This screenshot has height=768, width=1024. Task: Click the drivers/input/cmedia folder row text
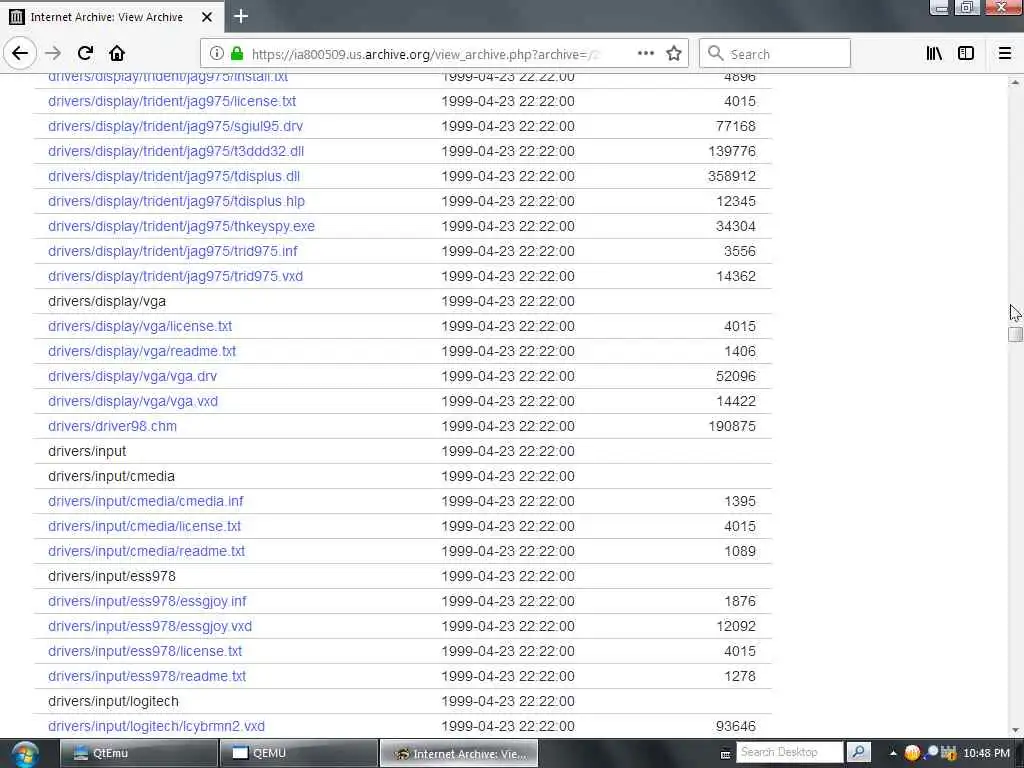[x=111, y=476]
